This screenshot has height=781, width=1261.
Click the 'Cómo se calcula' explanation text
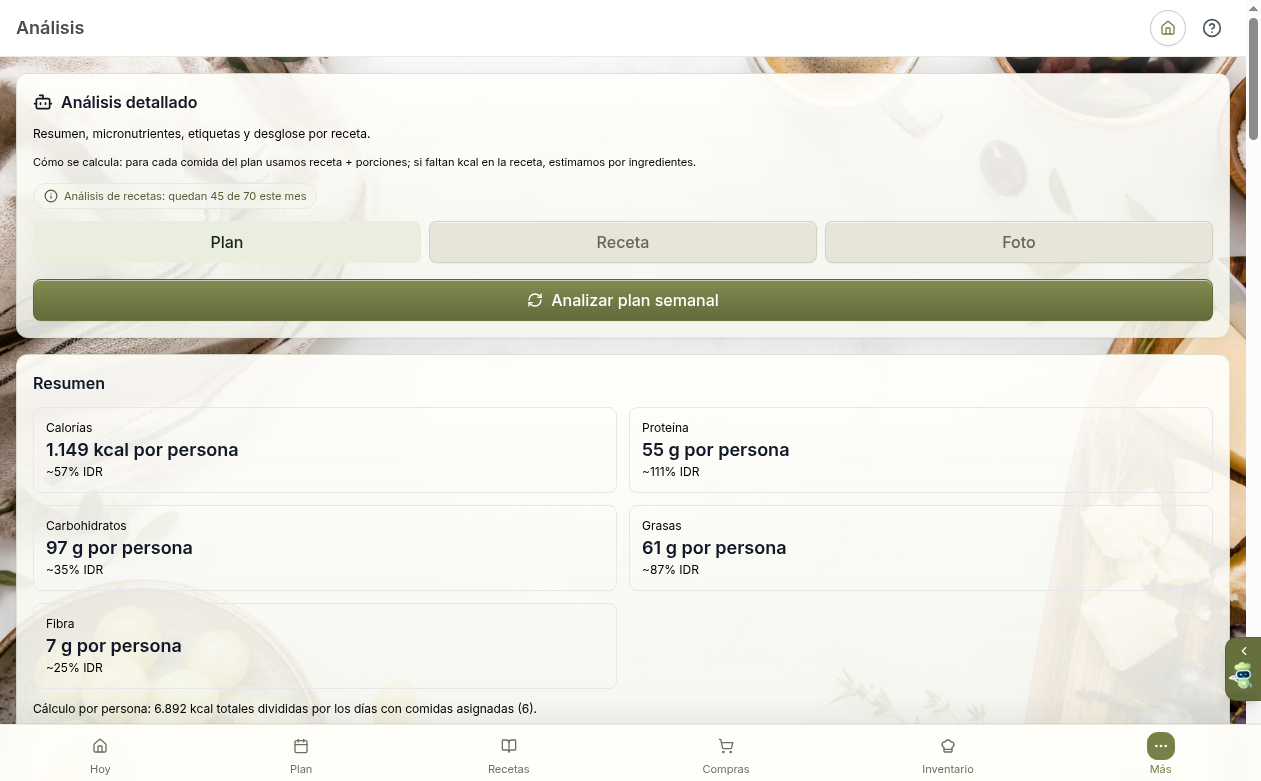point(364,162)
